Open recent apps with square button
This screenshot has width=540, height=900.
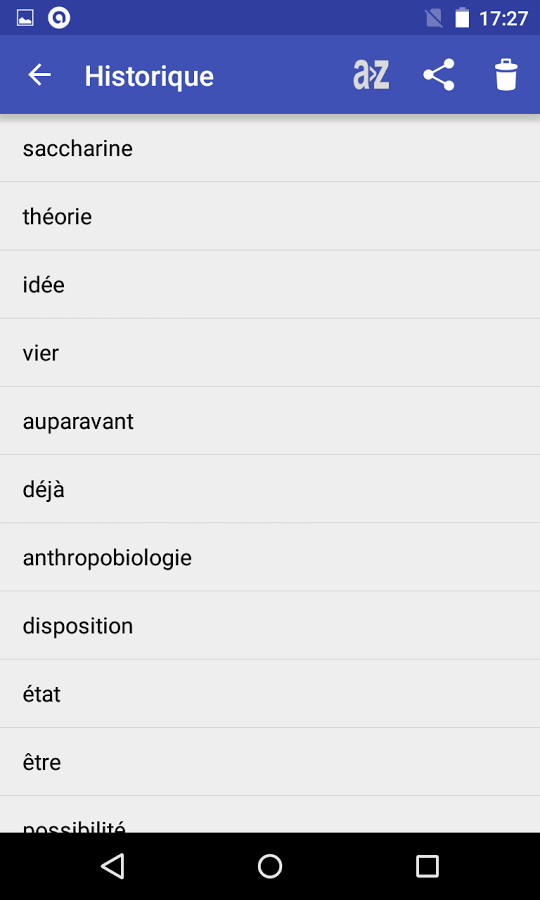(428, 866)
